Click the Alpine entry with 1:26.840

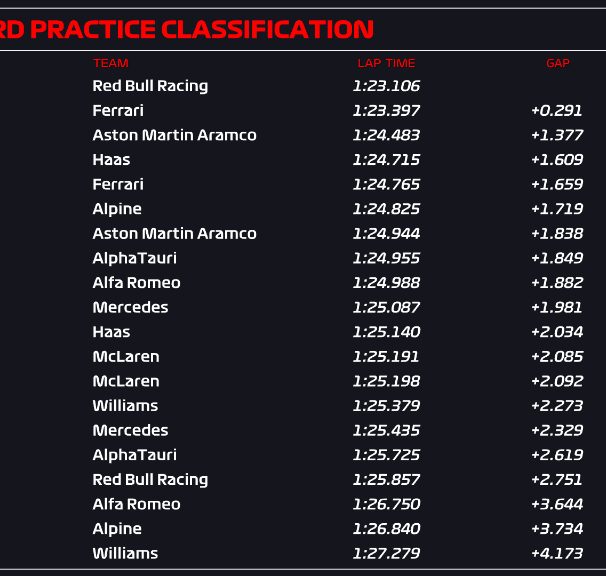(117, 529)
